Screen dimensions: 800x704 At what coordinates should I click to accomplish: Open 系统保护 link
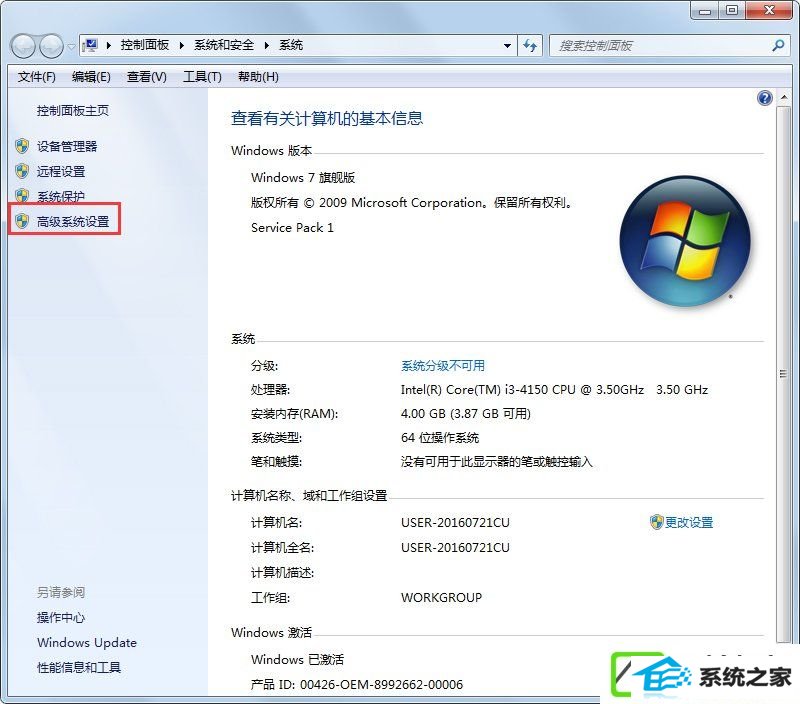[61, 196]
